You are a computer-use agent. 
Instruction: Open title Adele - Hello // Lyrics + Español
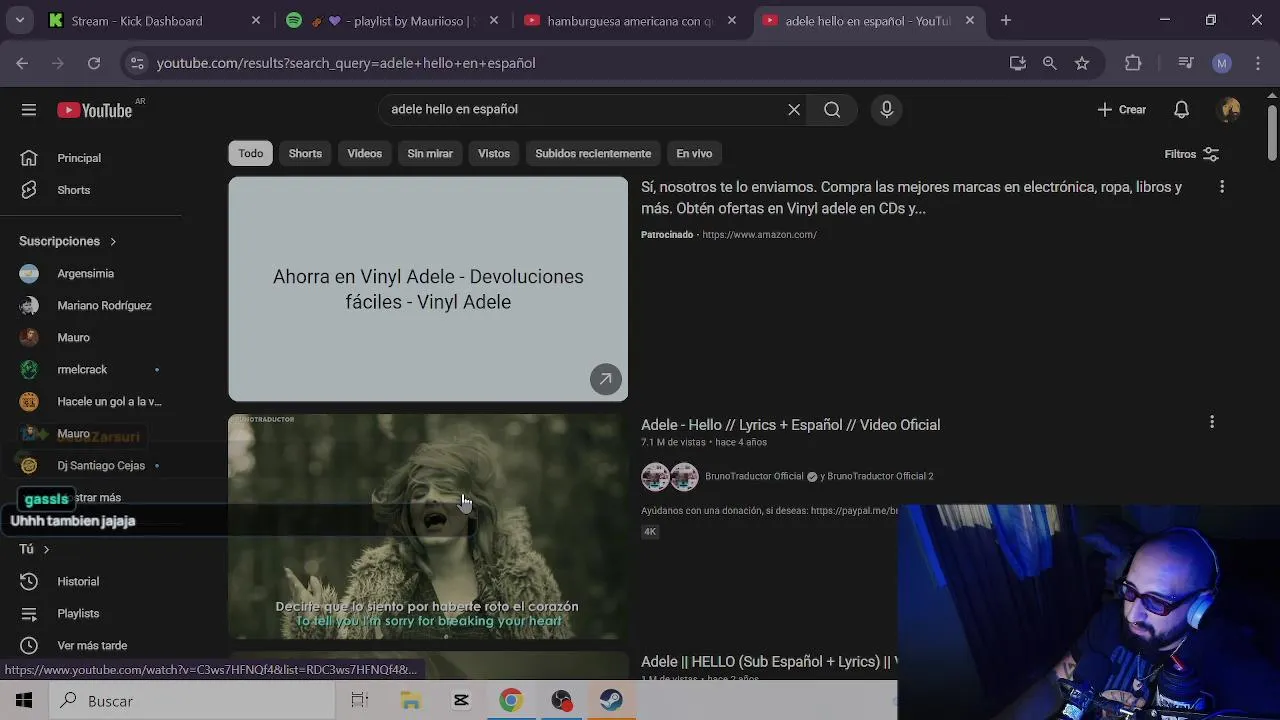click(x=790, y=425)
